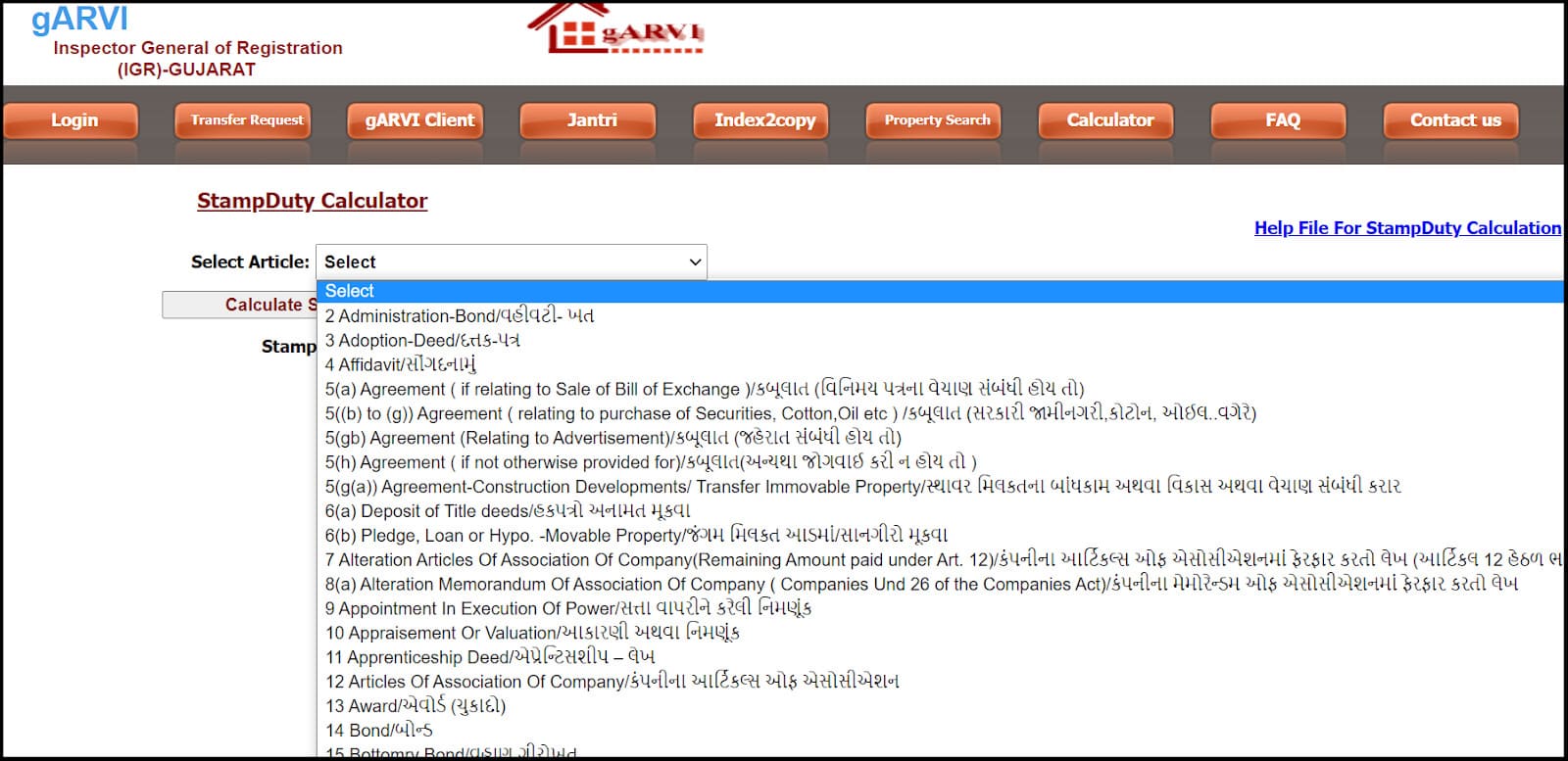Go to the Jantri page
The image size is (1568, 761).
592,120
